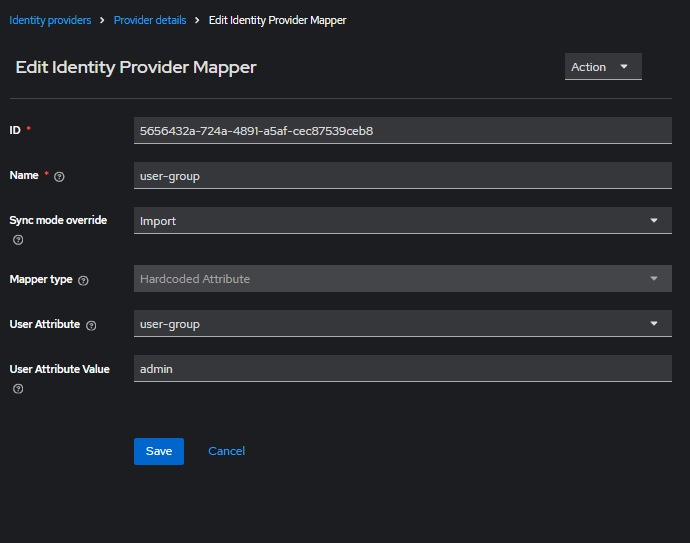690x543 pixels.
Task: Edit the User Attribute Value field
Action: (403, 368)
